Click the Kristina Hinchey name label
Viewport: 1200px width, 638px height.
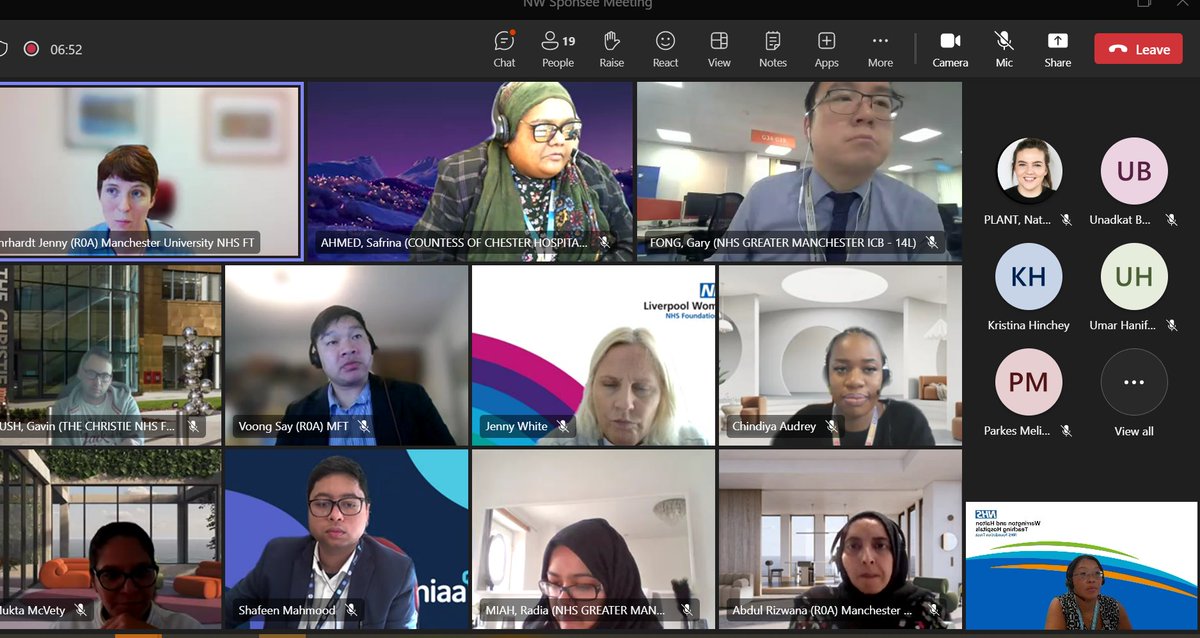pos(1029,325)
